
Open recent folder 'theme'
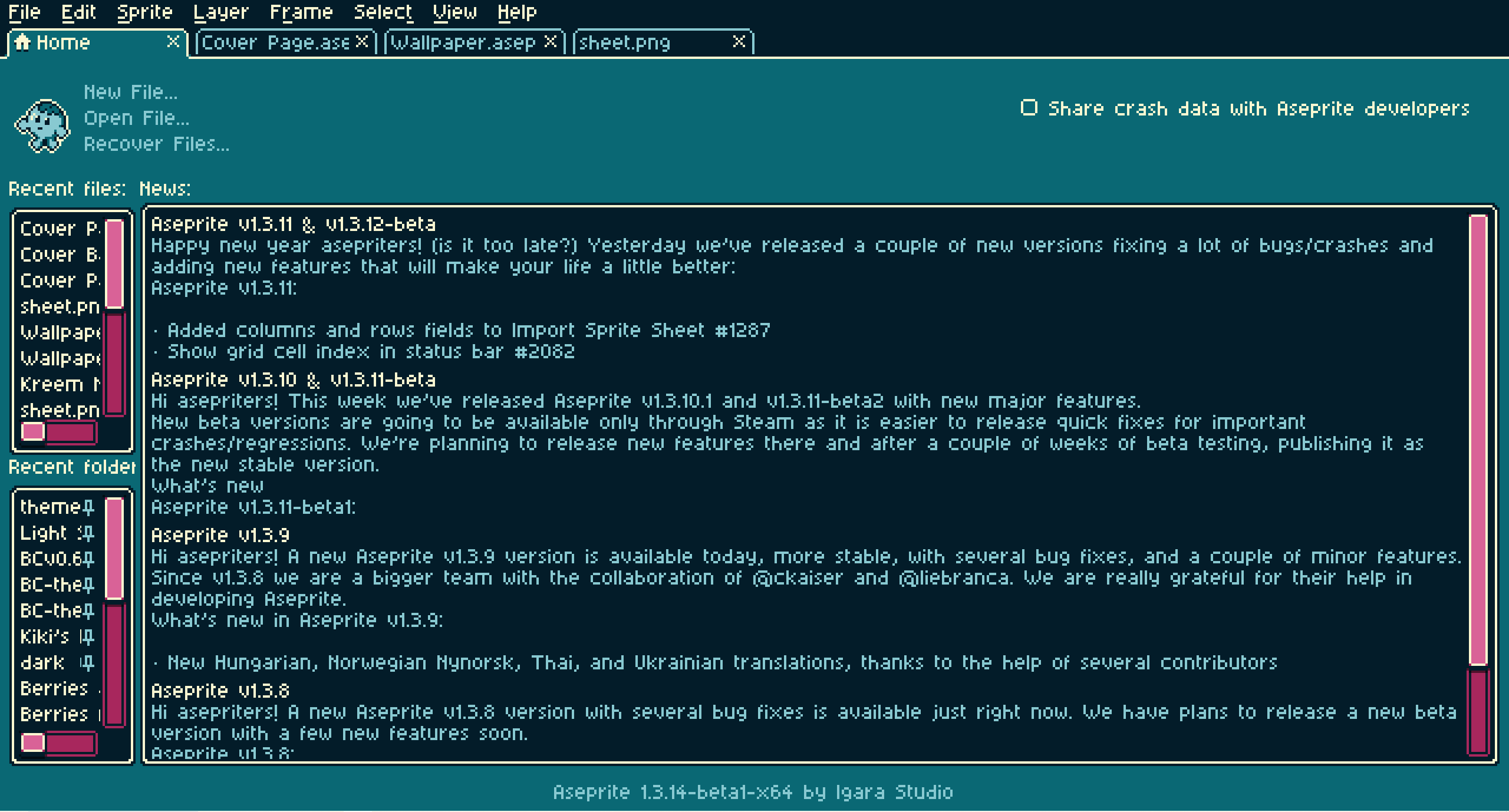pyautogui.click(x=50, y=507)
